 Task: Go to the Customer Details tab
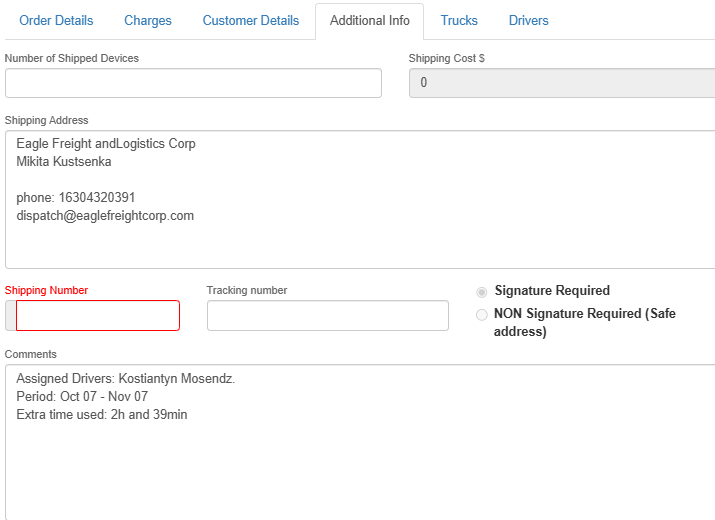[250, 21]
